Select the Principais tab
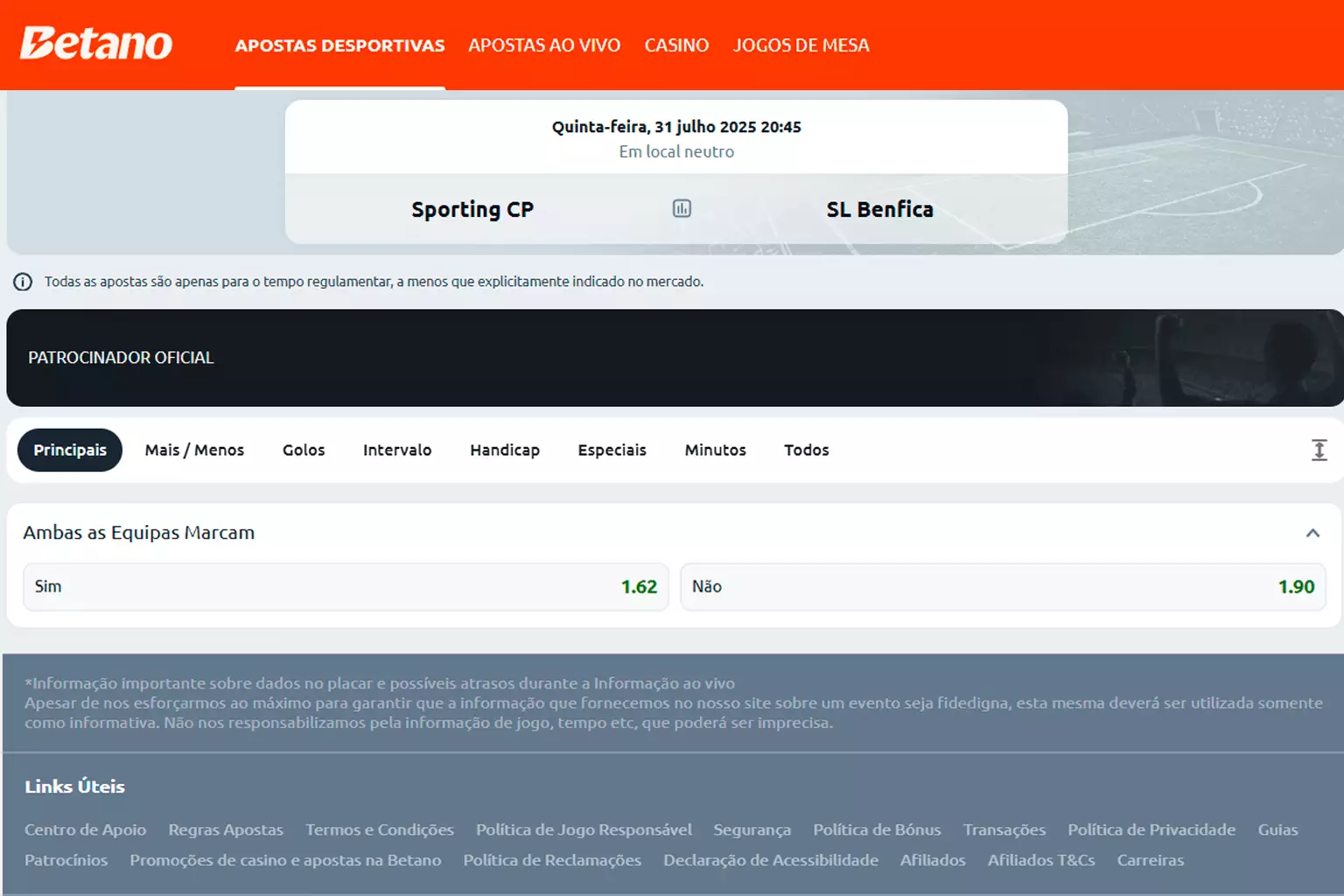Image resolution: width=1344 pixels, height=896 pixels. point(70,450)
